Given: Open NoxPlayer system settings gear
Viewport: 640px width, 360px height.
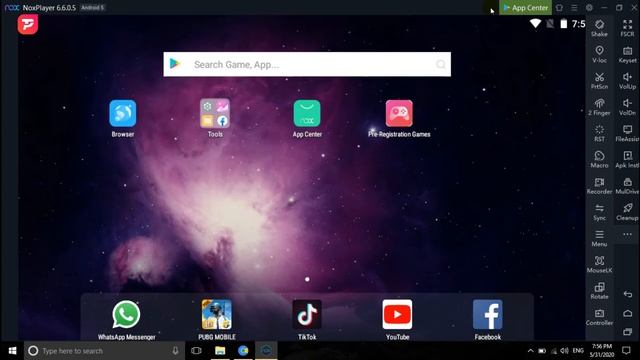Looking at the screenshot, I should (x=589, y=8).
